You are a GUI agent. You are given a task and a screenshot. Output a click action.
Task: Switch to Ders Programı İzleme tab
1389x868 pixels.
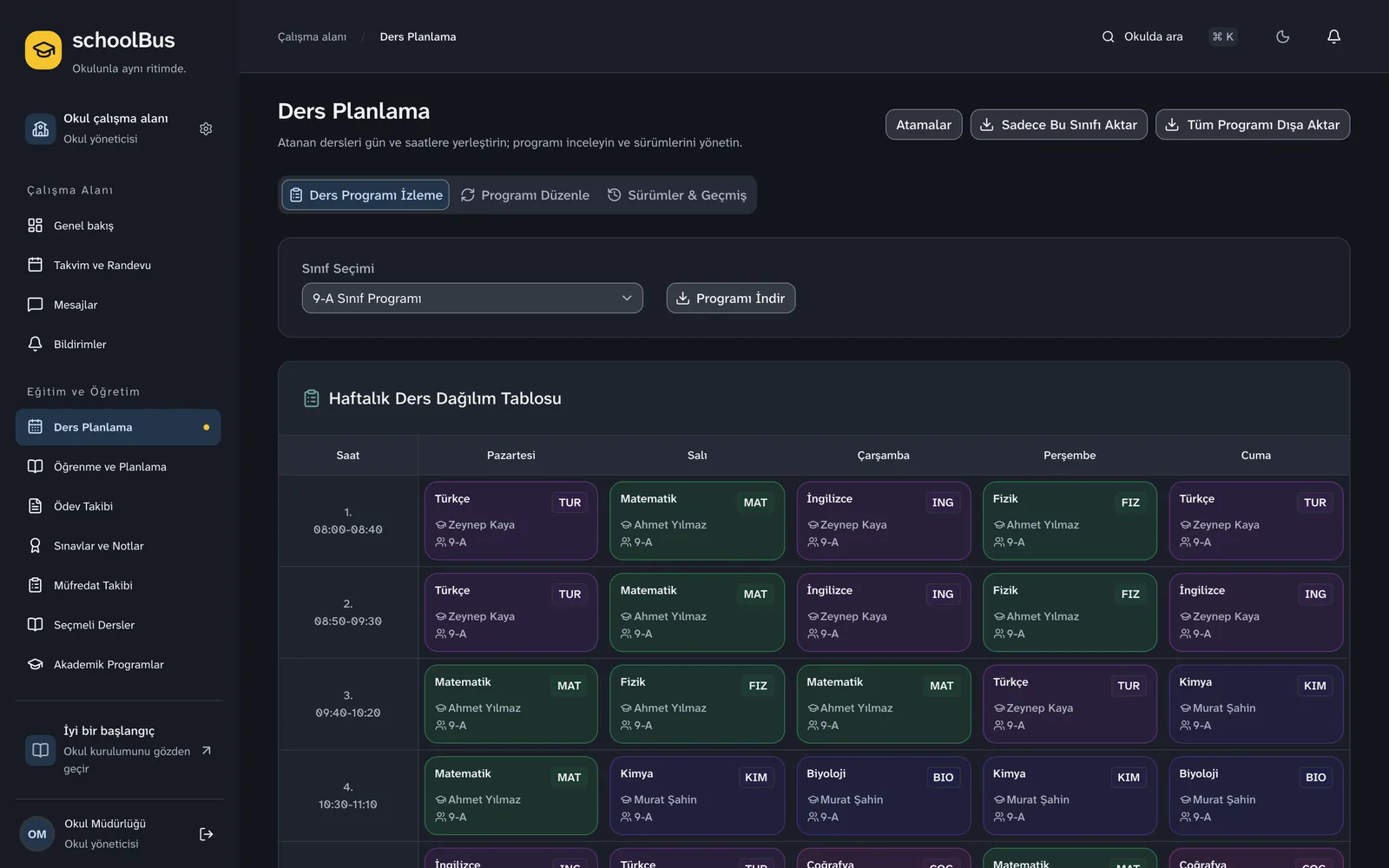pos(365,195)
